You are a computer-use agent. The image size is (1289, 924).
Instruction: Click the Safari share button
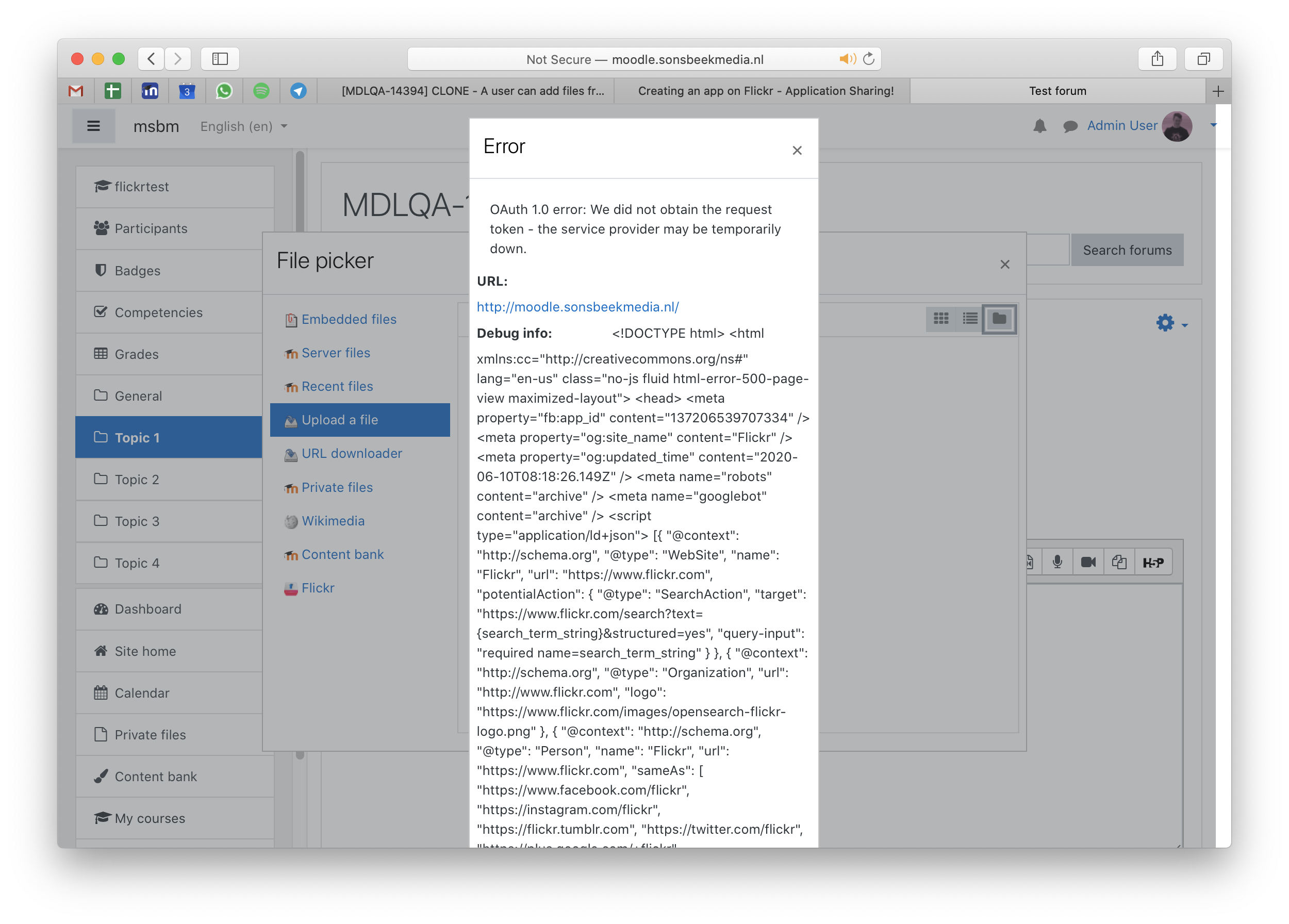(1157, 59)
